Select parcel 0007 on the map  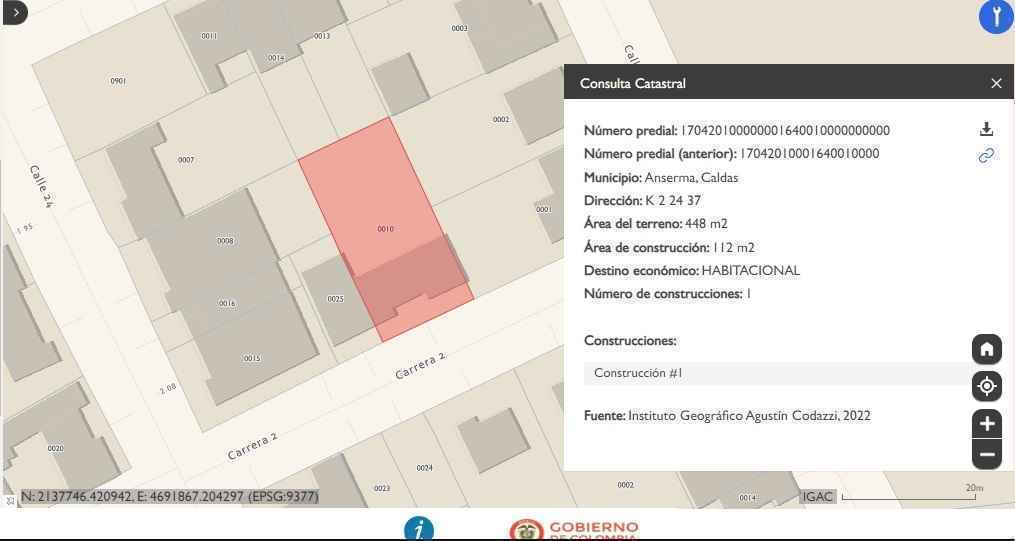pyautogui.click(x=186, y=160)
